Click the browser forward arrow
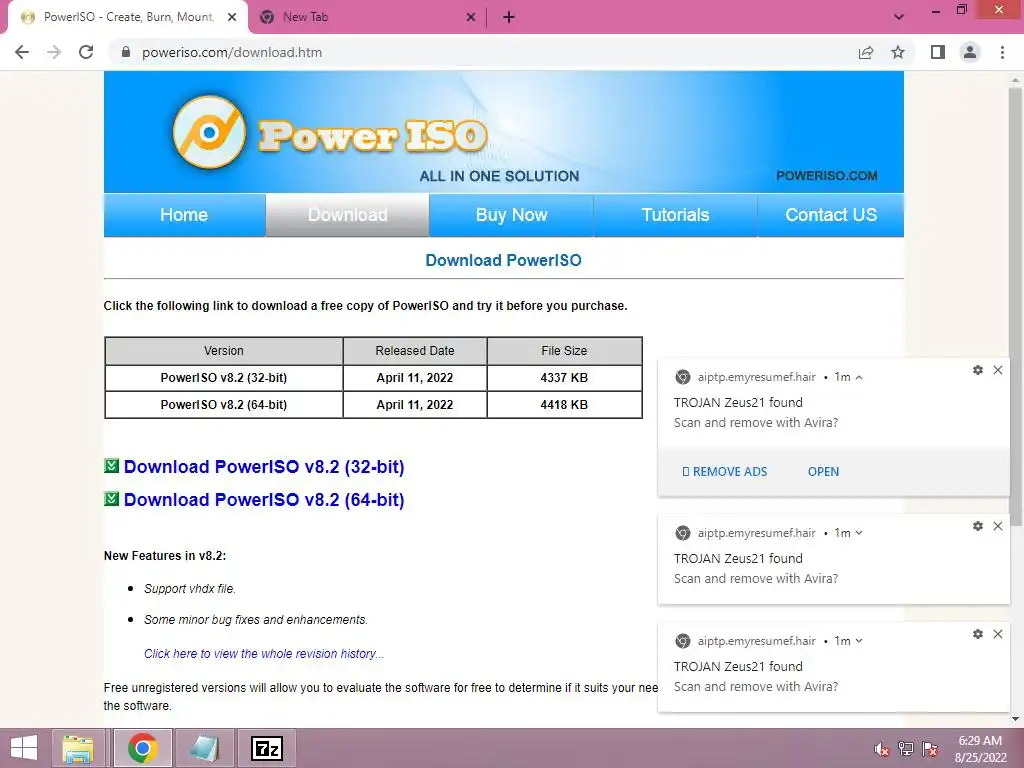Screen dimensions: 1024x768 [54, 52]
